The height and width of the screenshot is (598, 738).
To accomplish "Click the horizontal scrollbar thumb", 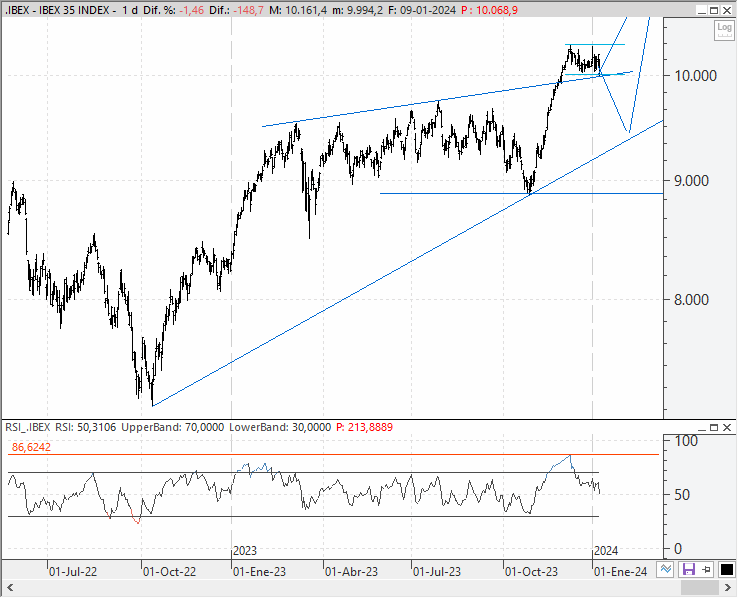I will click(700, 588).
